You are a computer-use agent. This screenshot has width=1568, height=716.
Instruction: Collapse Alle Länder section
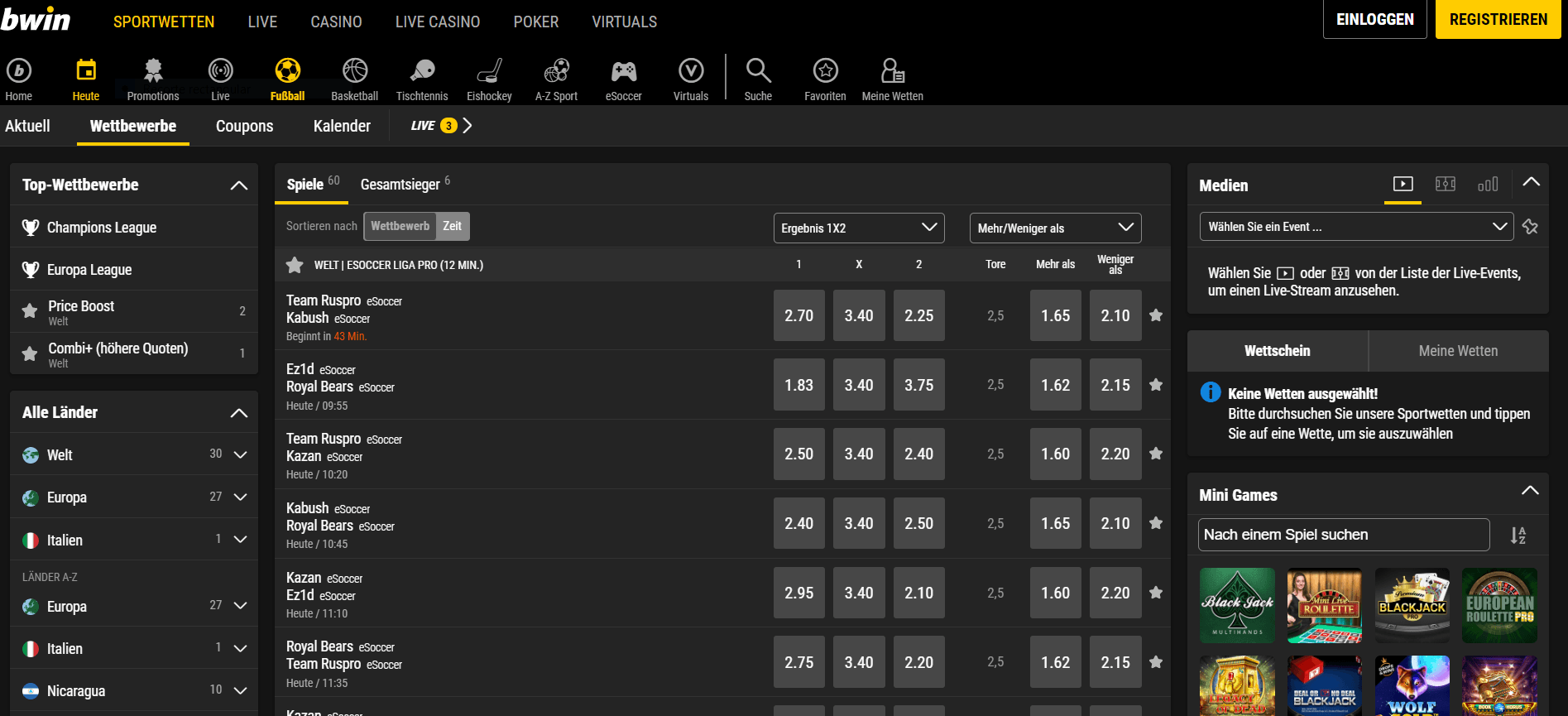tap(239, 413)
